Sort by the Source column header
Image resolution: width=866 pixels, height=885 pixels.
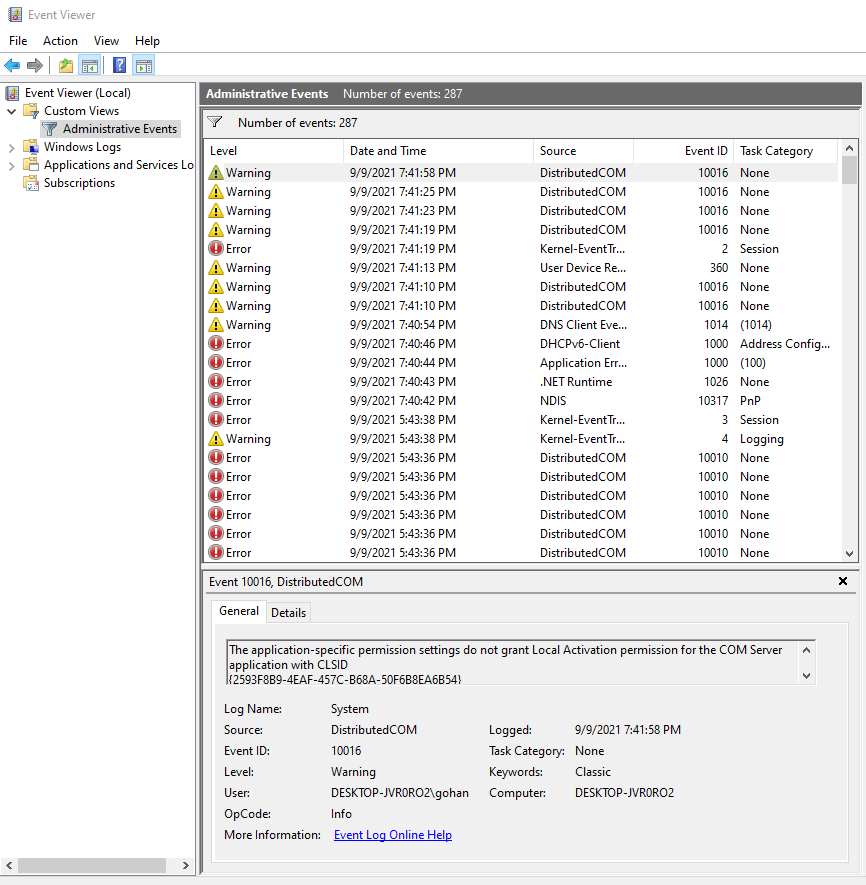point(583,151)
